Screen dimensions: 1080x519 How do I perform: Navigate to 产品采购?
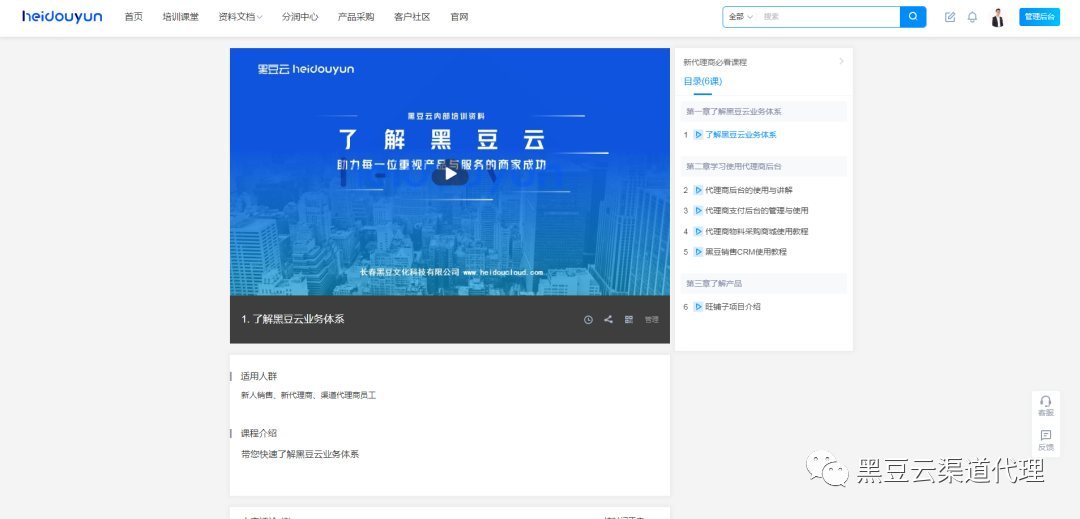(356, 17)
